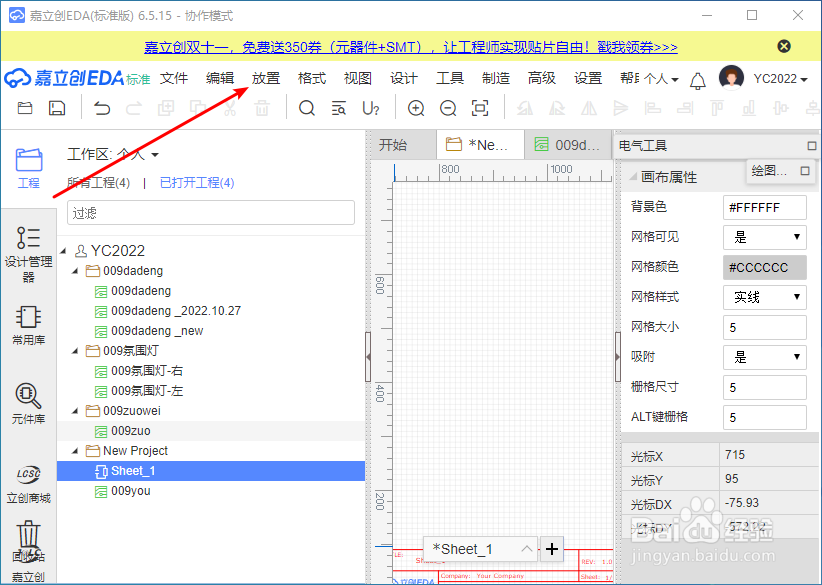Open the 网格样式 style dropdown
The image size is (822, 585).
(x=764, y=297)
